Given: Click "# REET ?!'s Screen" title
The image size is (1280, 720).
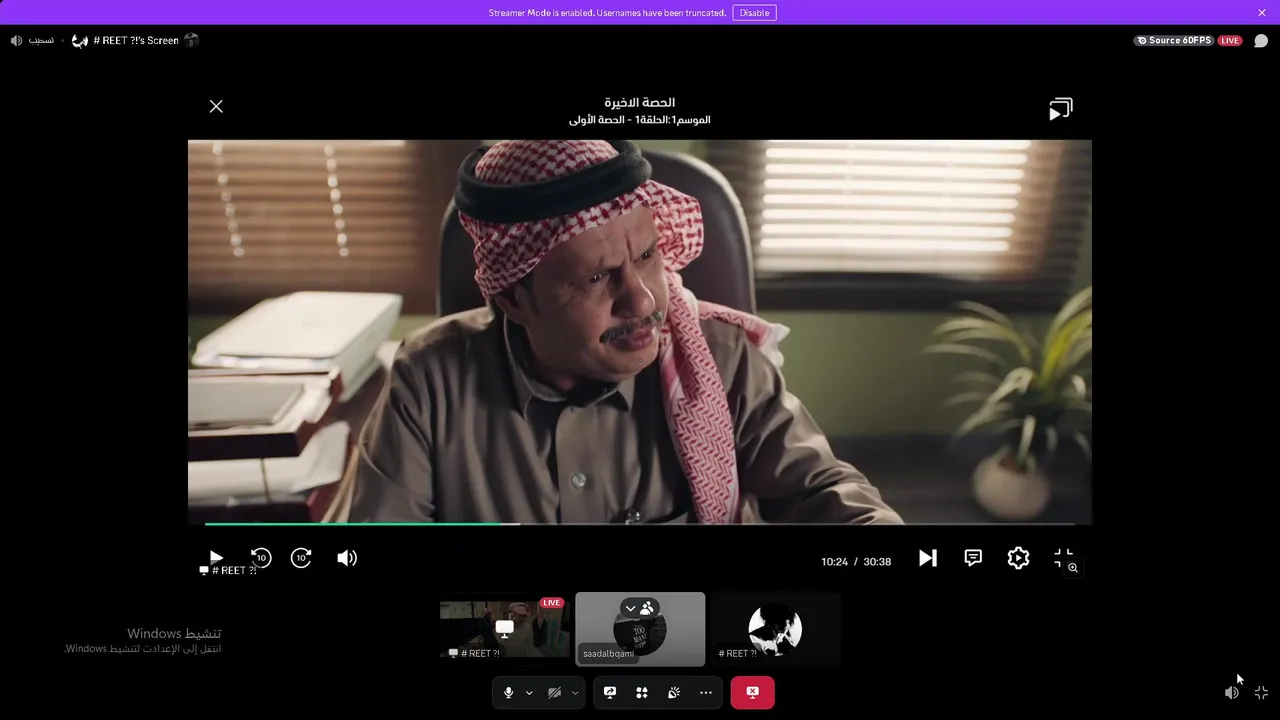Looking at the screenshot, I should click(x=135, y=41).
